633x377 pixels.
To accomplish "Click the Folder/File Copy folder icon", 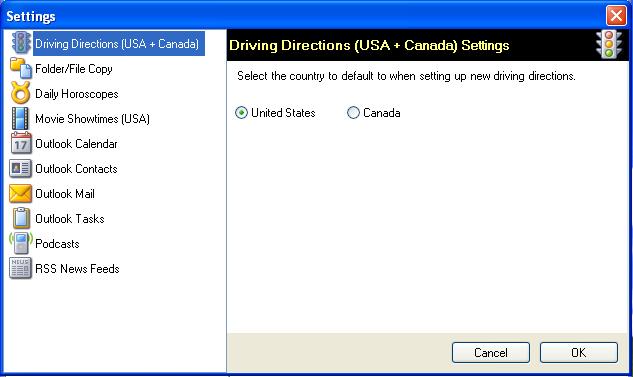I will [21, 68].
